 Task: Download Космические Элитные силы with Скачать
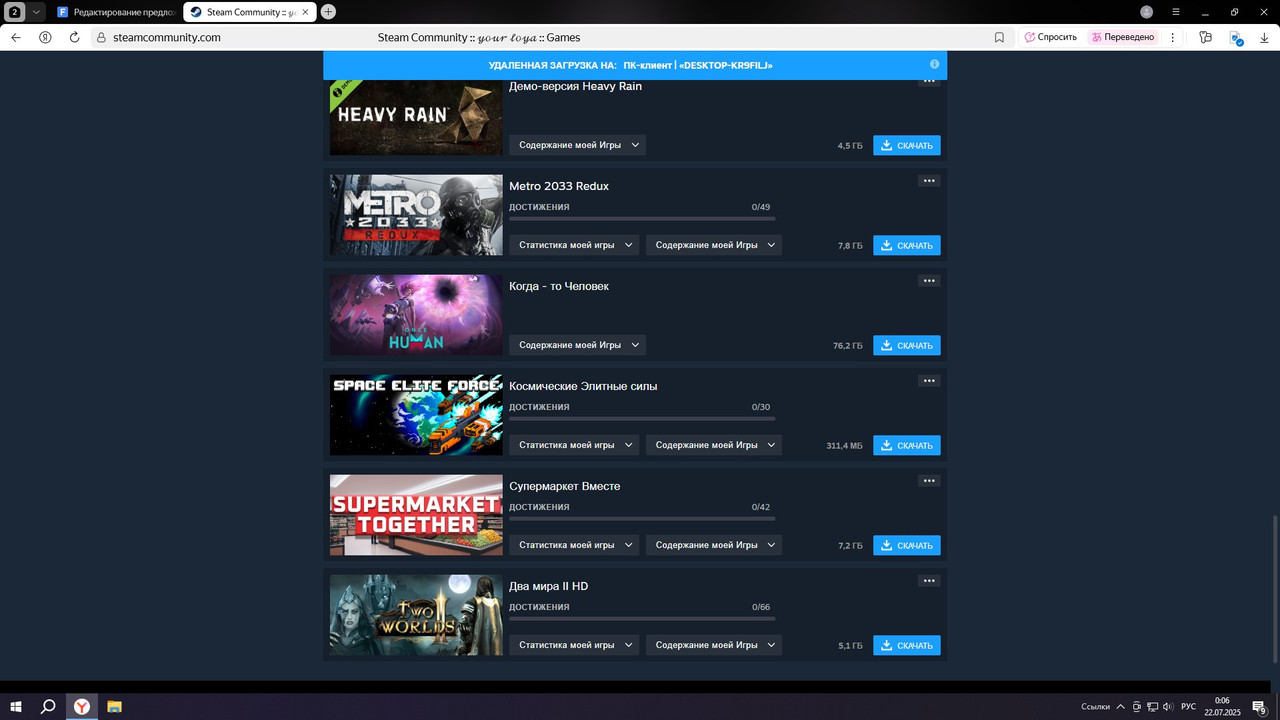[907, 445]
